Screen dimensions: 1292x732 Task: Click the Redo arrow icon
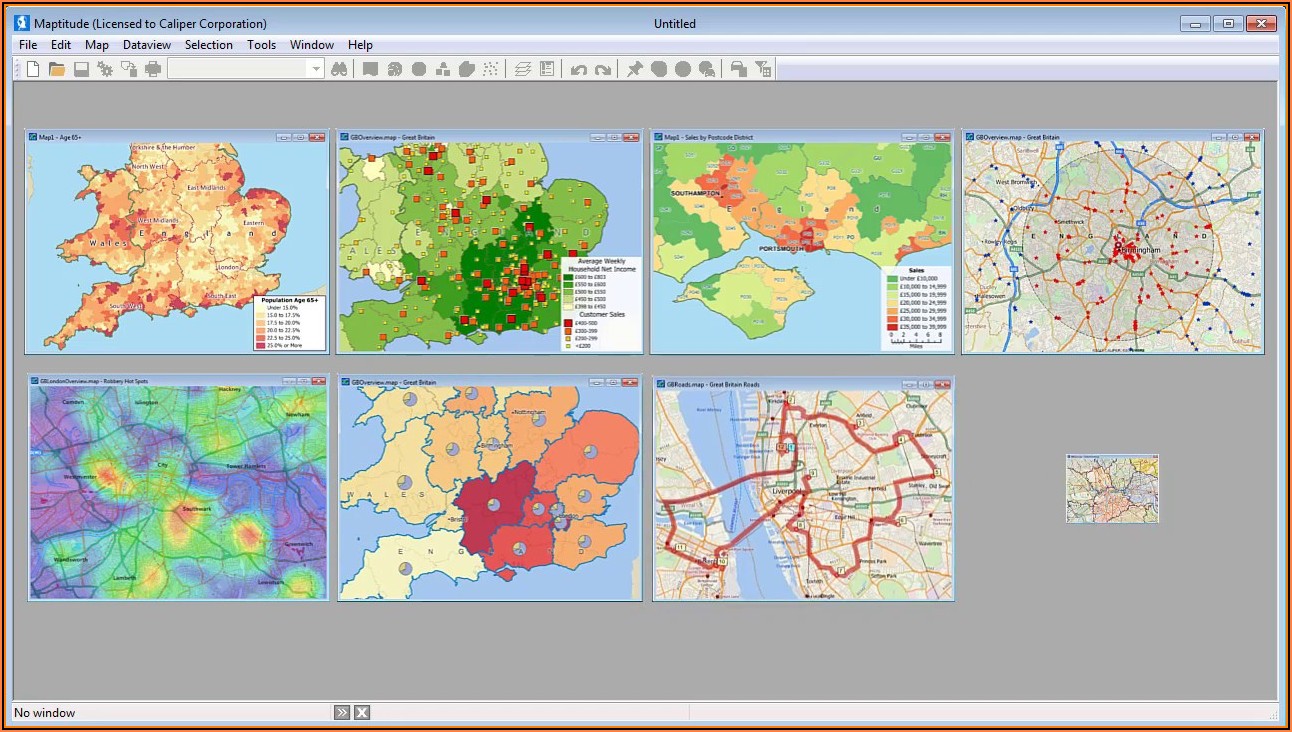click(x=603, y=69)
